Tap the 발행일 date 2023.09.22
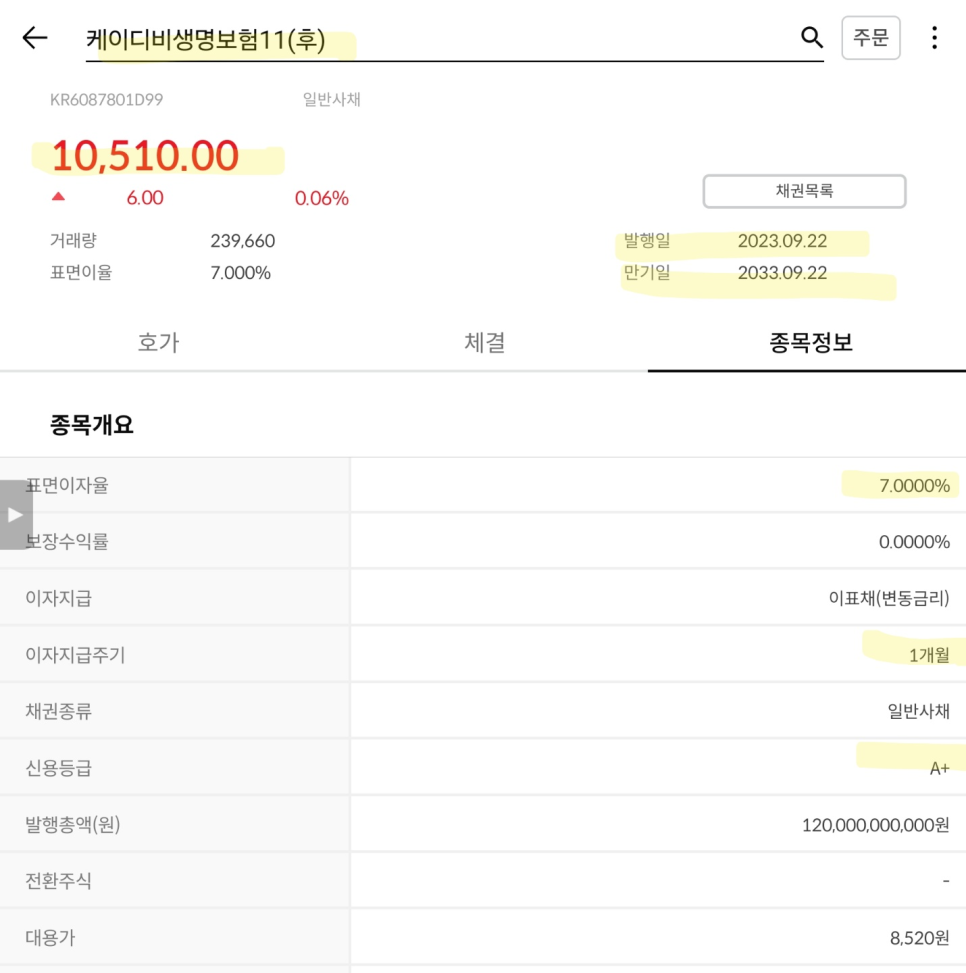 click(x=782, y=241)
